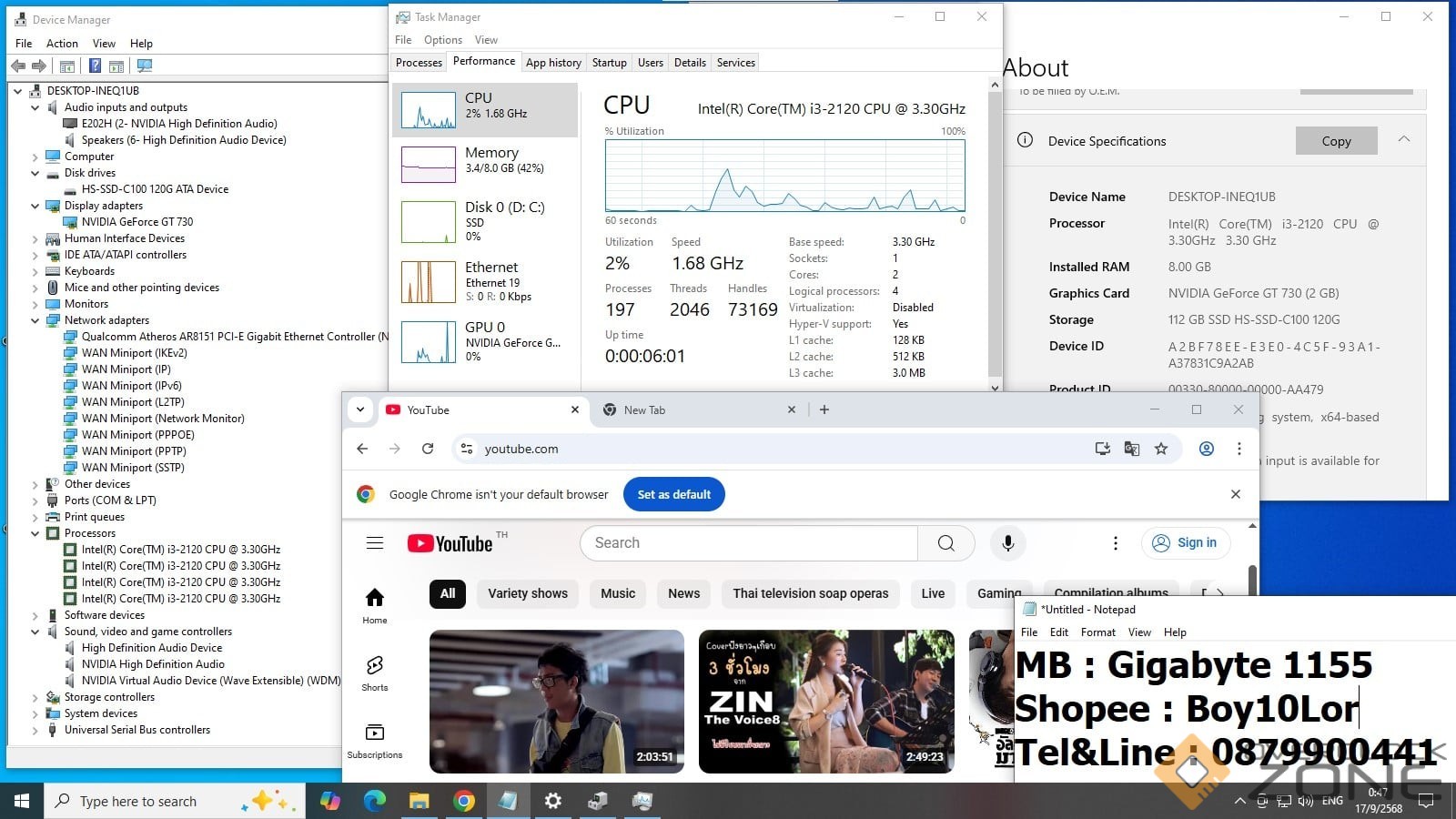Image resolution: width=1456 pixels, height=819 pixels.
Task: Reload the youtube.com page
Action: [x=428, y=449]
